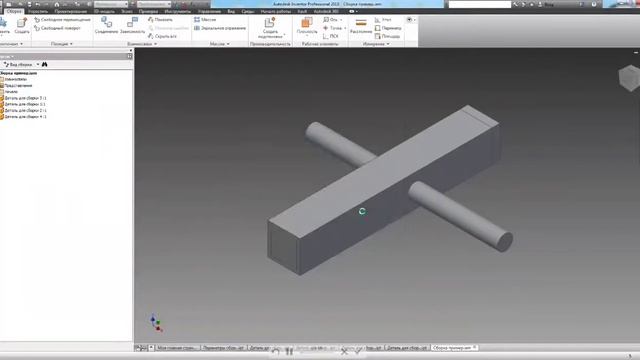Select Свободное перемещение tool
Image resolution: width=640 pixels, height=360 pixels.
coord(62,20)
